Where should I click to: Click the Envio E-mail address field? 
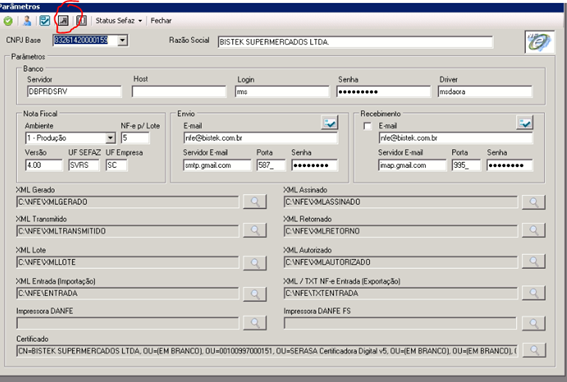point(260,138)
